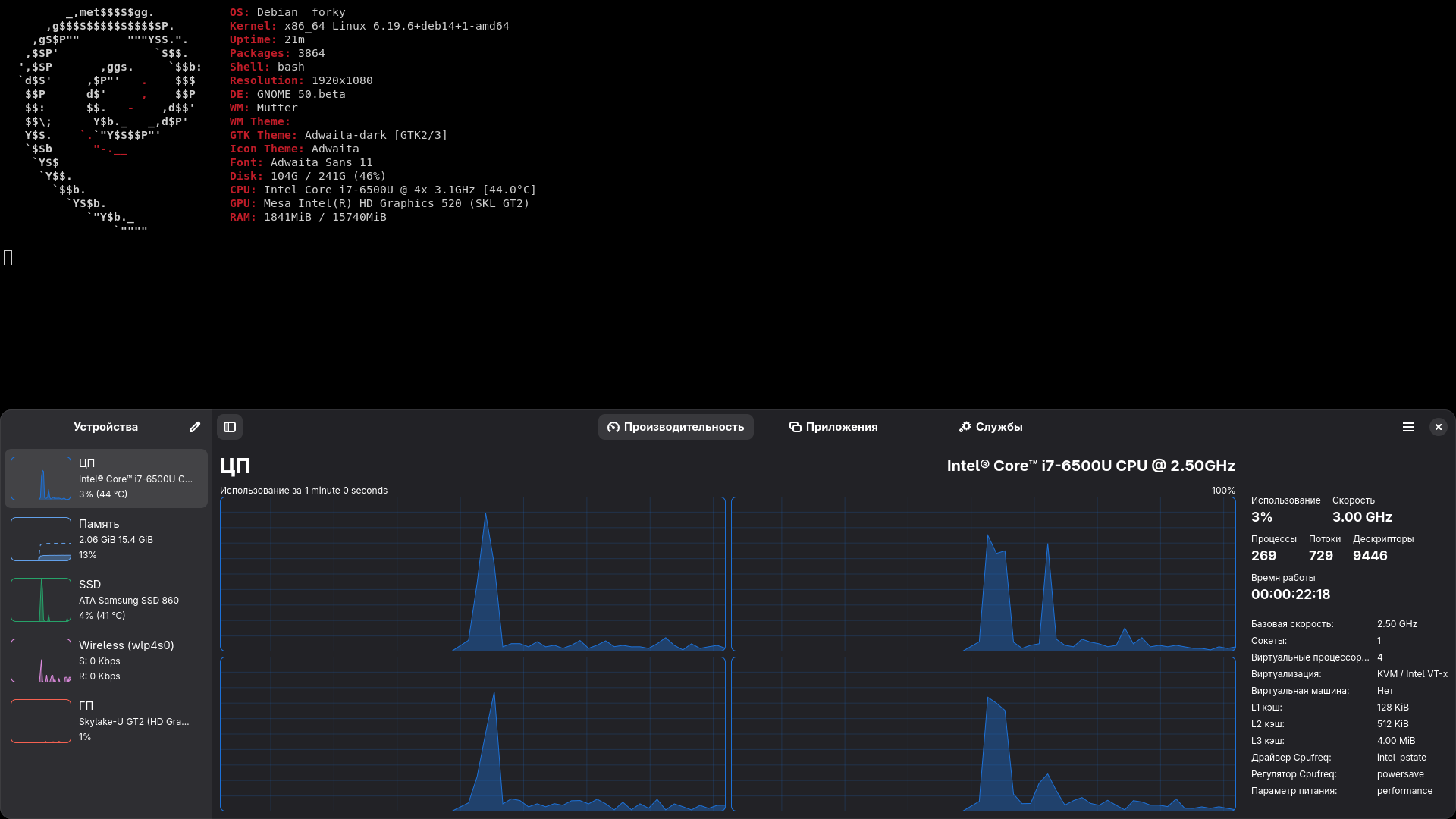Toggle the sidebar panel button
This screenshot has width=1456, height=819.
pos(230,427)
